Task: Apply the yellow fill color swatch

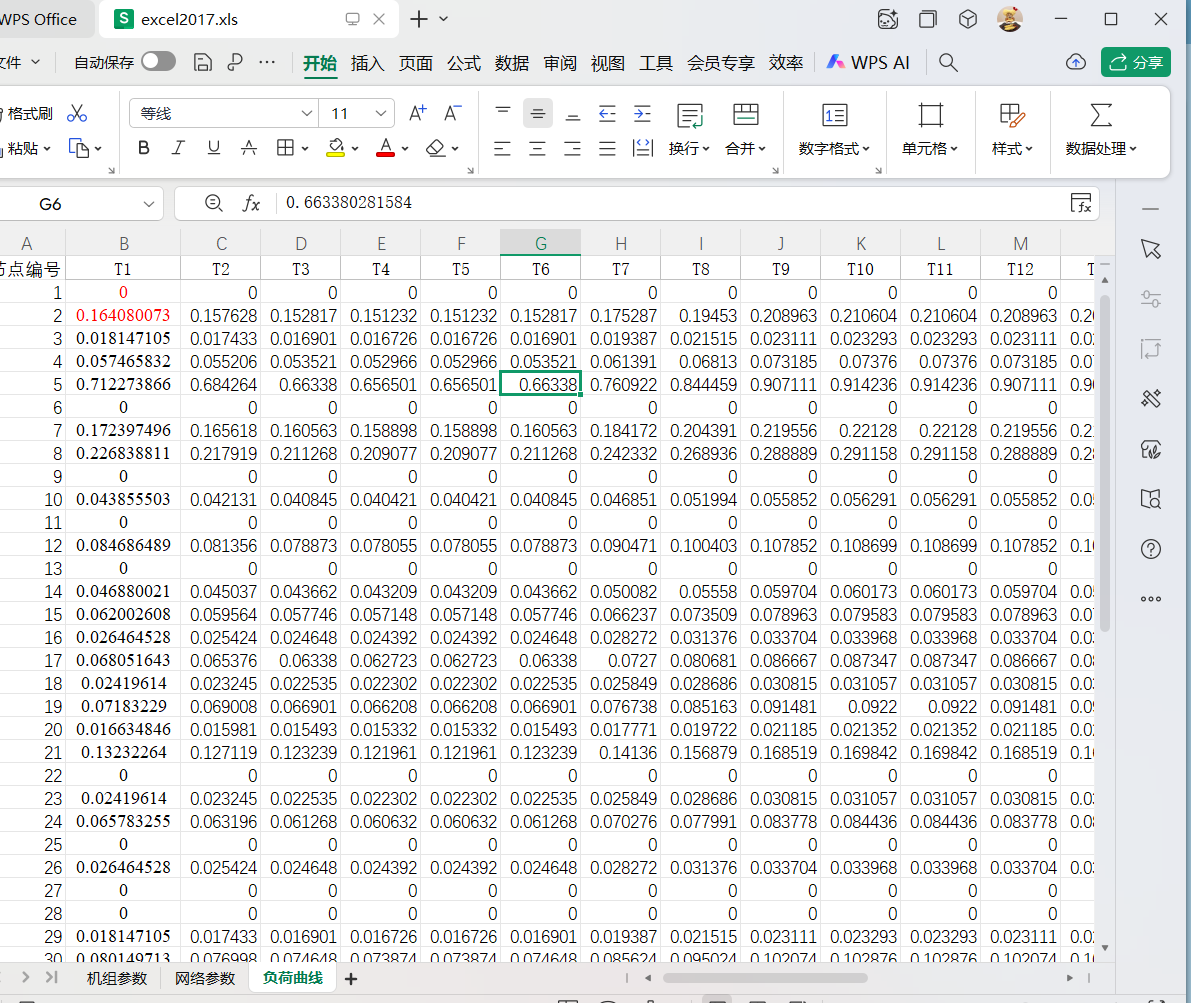Action: (337, 148)
